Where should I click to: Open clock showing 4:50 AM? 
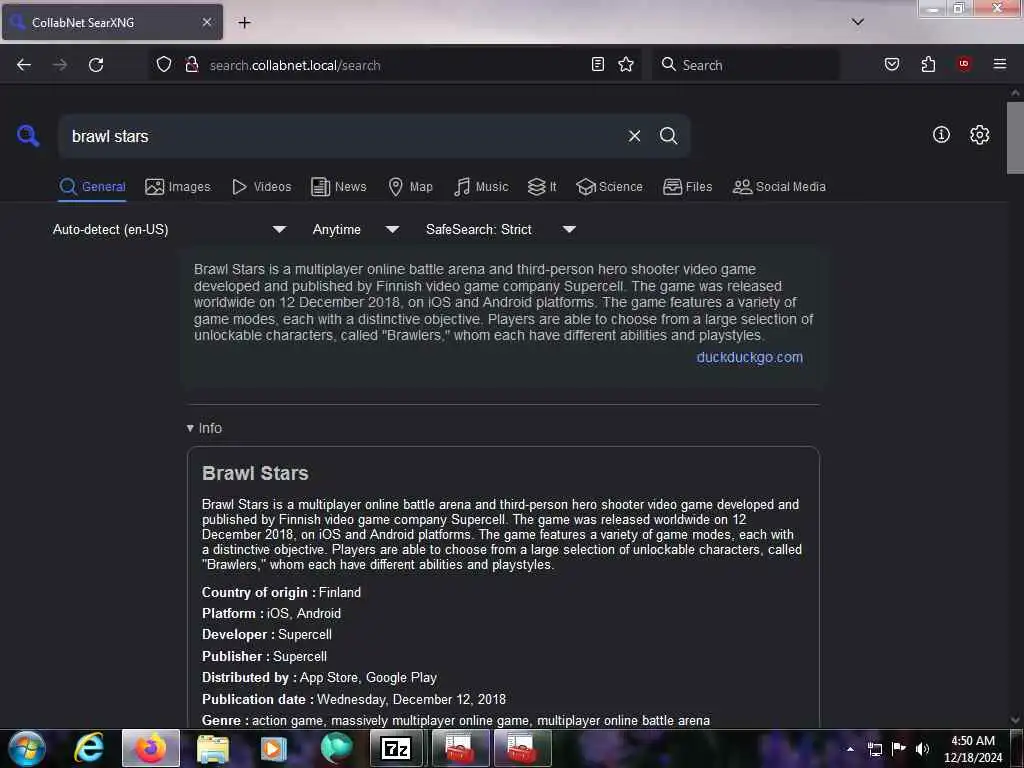click(973, 748)
